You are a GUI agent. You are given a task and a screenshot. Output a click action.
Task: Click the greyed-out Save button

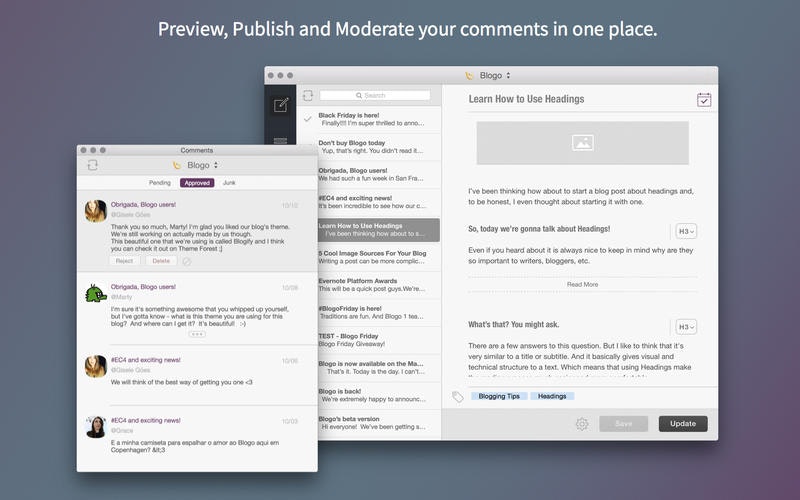point(623,423)
